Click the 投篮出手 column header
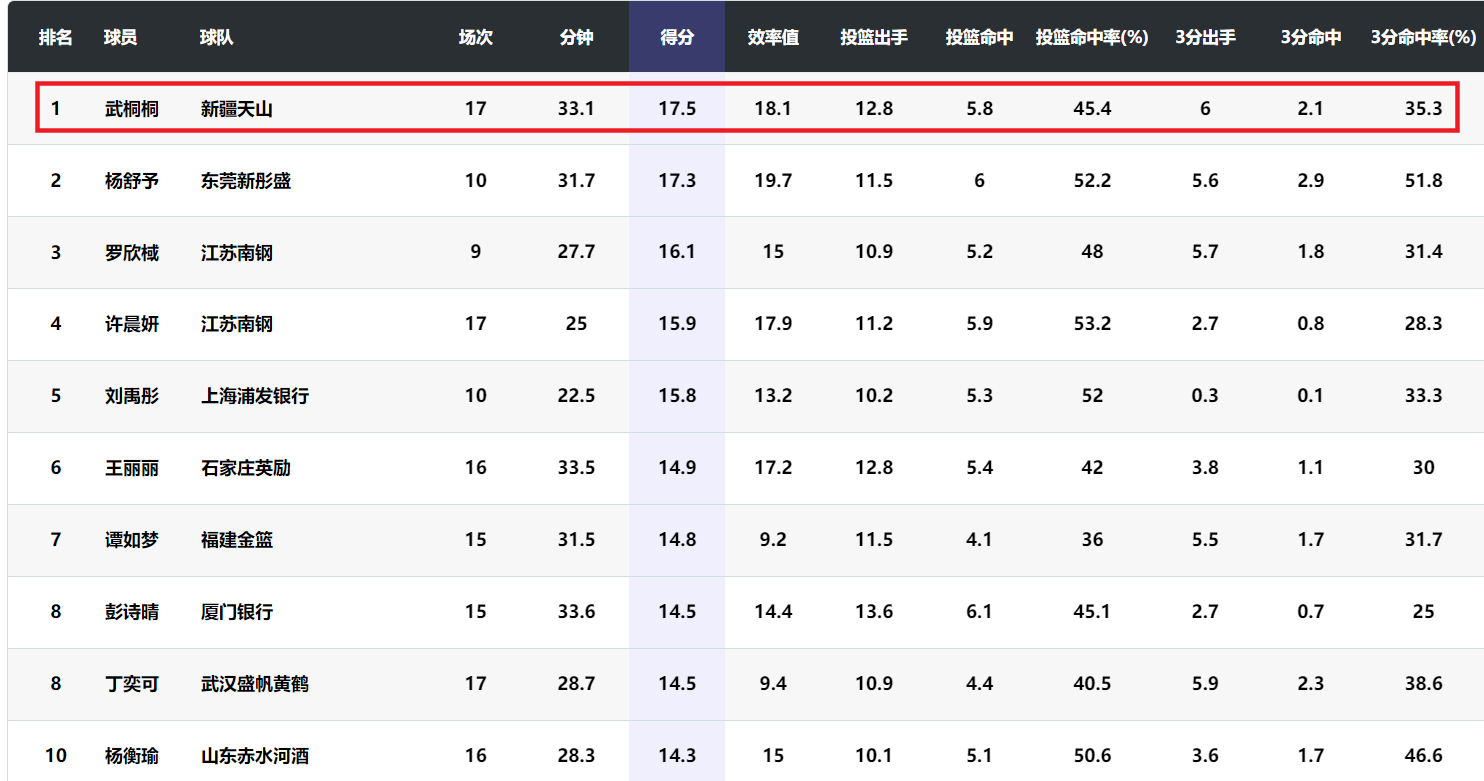This screenshot has height=781, width=1484. coord(874,38)
